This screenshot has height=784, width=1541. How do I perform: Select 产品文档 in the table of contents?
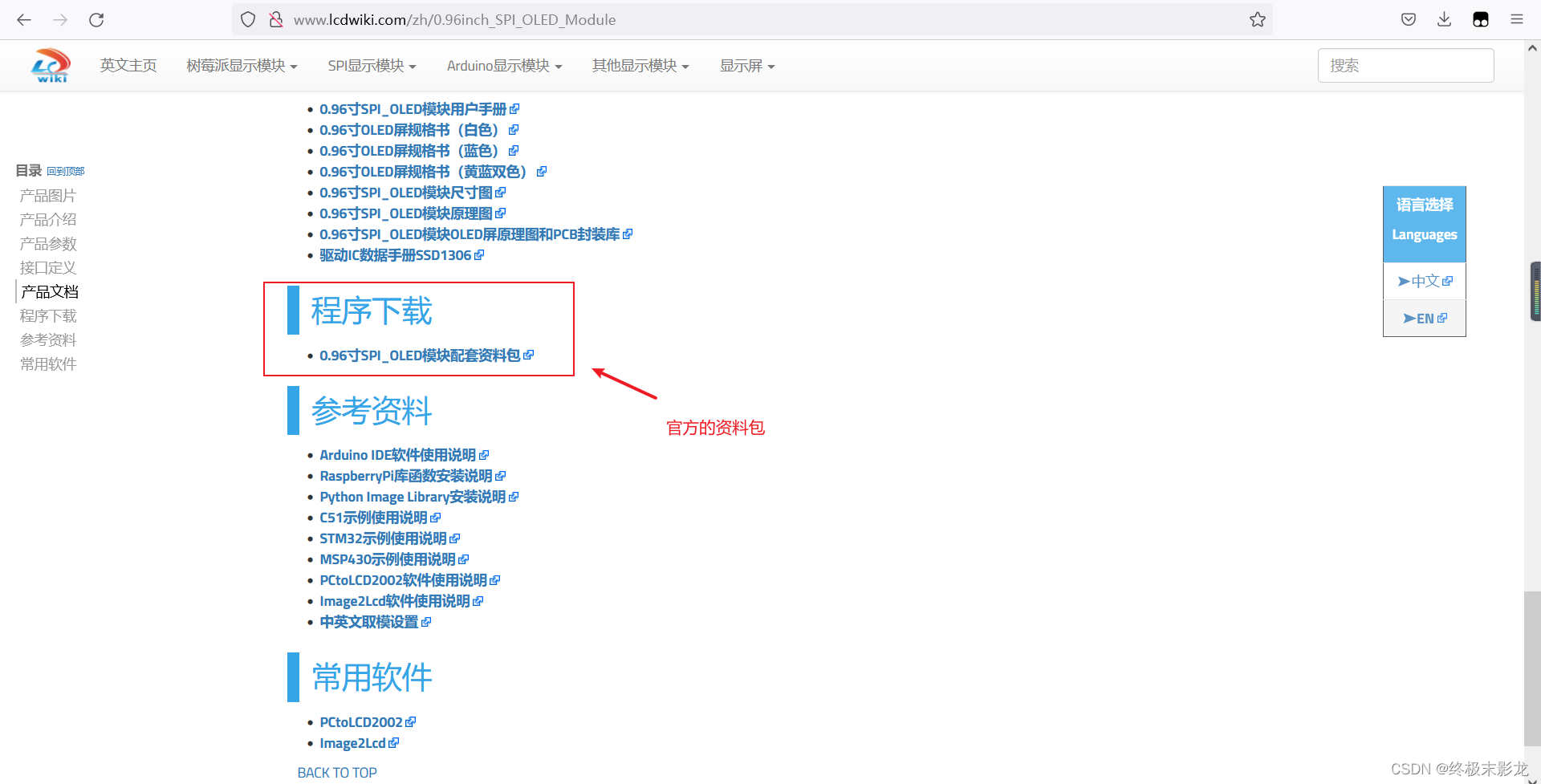coord(50,292)
